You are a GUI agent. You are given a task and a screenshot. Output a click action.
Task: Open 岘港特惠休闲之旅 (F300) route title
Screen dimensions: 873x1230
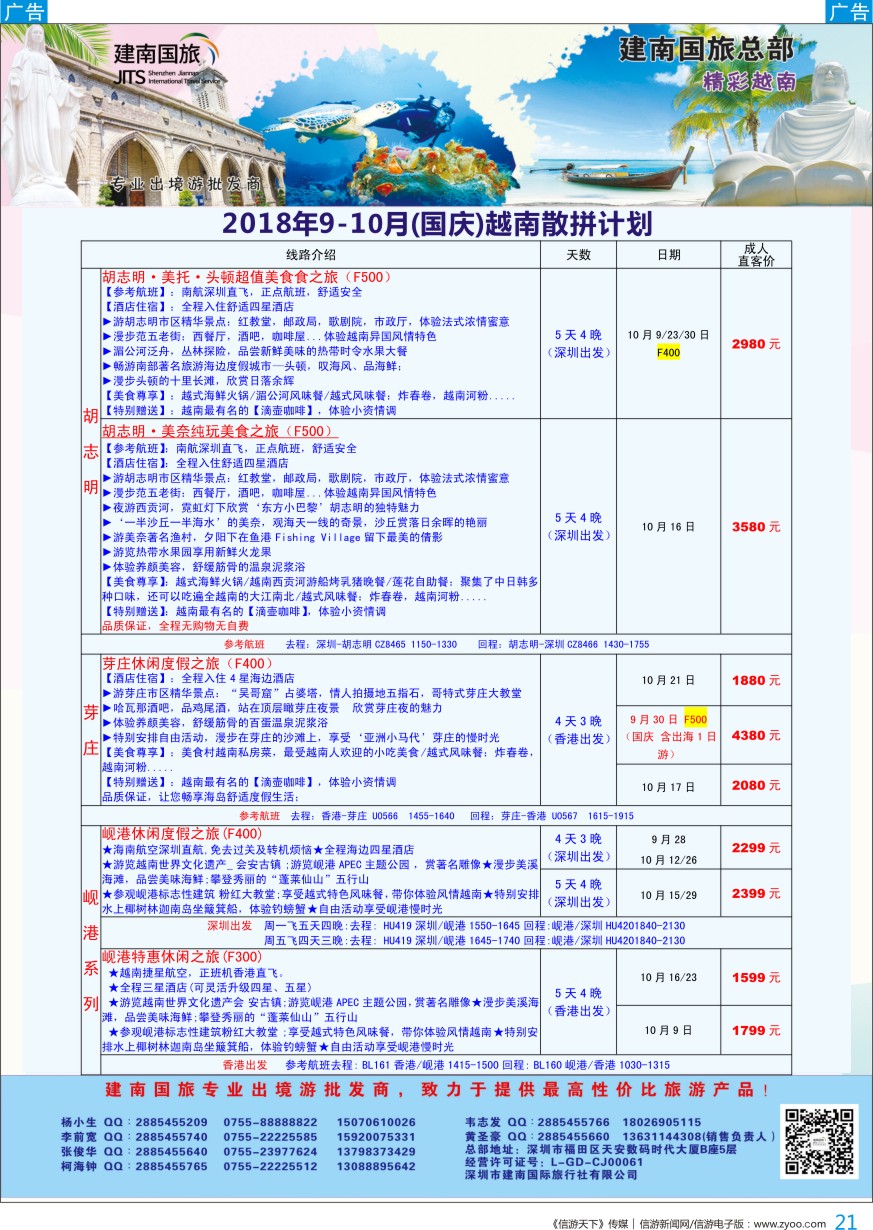click(182, 955)
